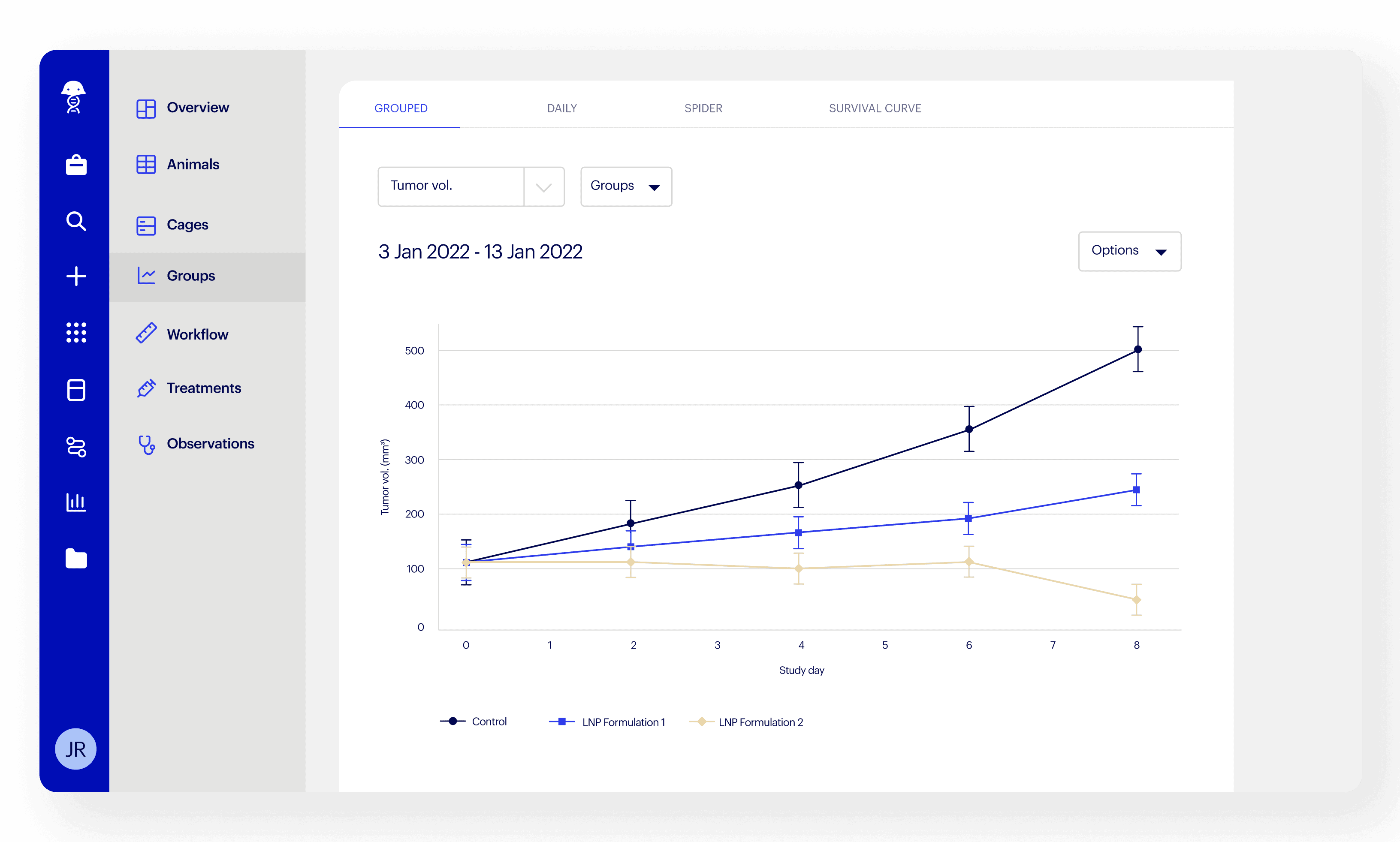Open the nine-dot apps grid icon
This screenshot has width=1400, height=842.
click(76, 333)
